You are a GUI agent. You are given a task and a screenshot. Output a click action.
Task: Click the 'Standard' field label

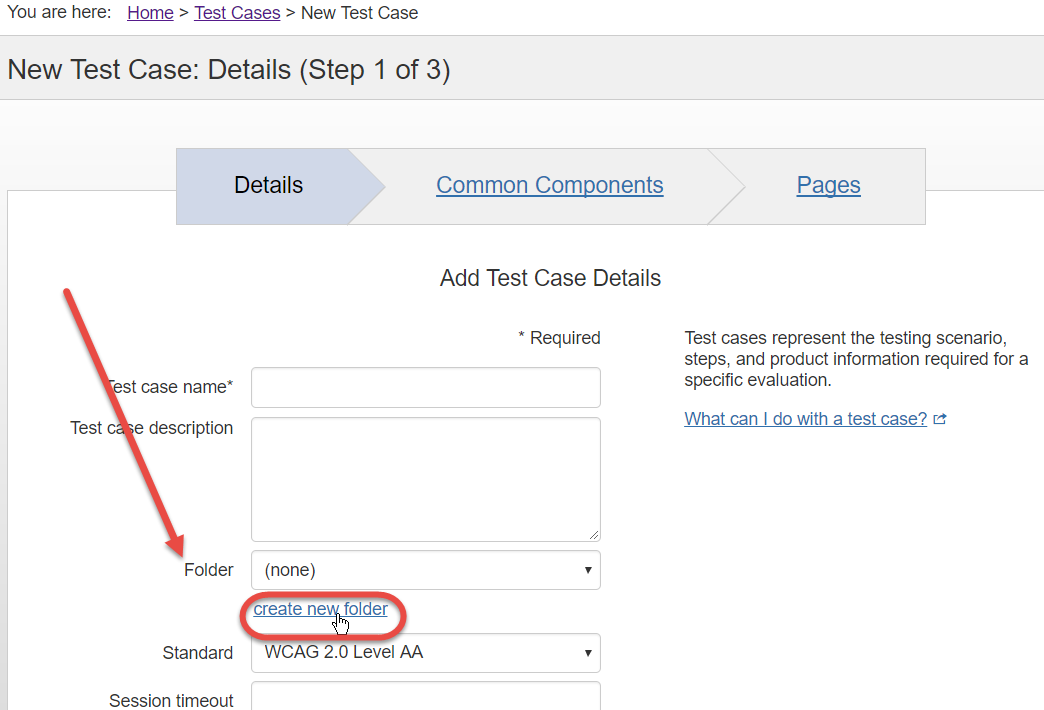197,653
